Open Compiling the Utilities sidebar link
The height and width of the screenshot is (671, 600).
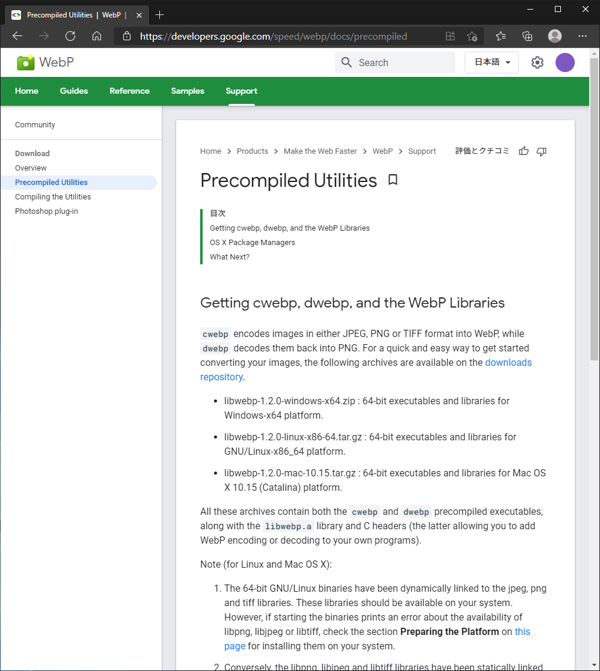pyautogui.click(x=53, y=197)
